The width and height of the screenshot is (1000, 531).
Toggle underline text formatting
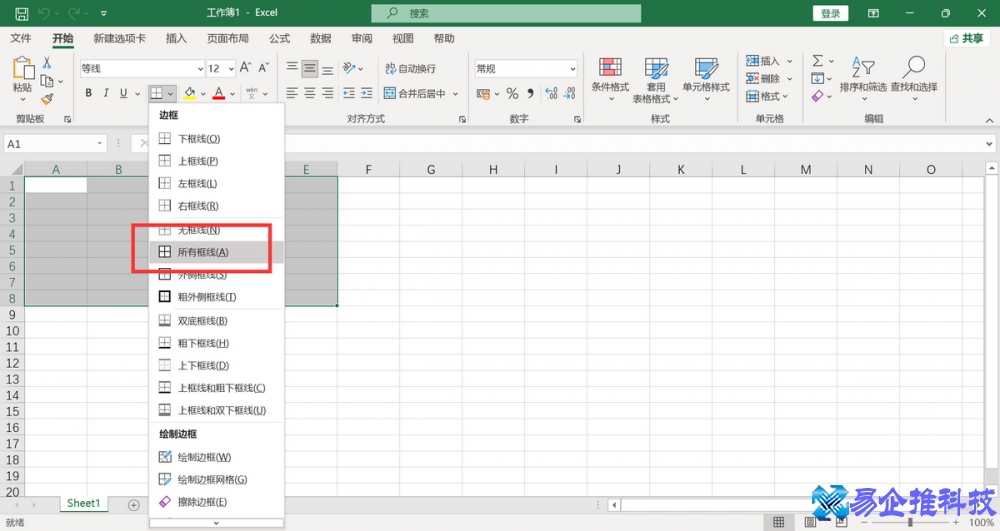coord(124,93)
